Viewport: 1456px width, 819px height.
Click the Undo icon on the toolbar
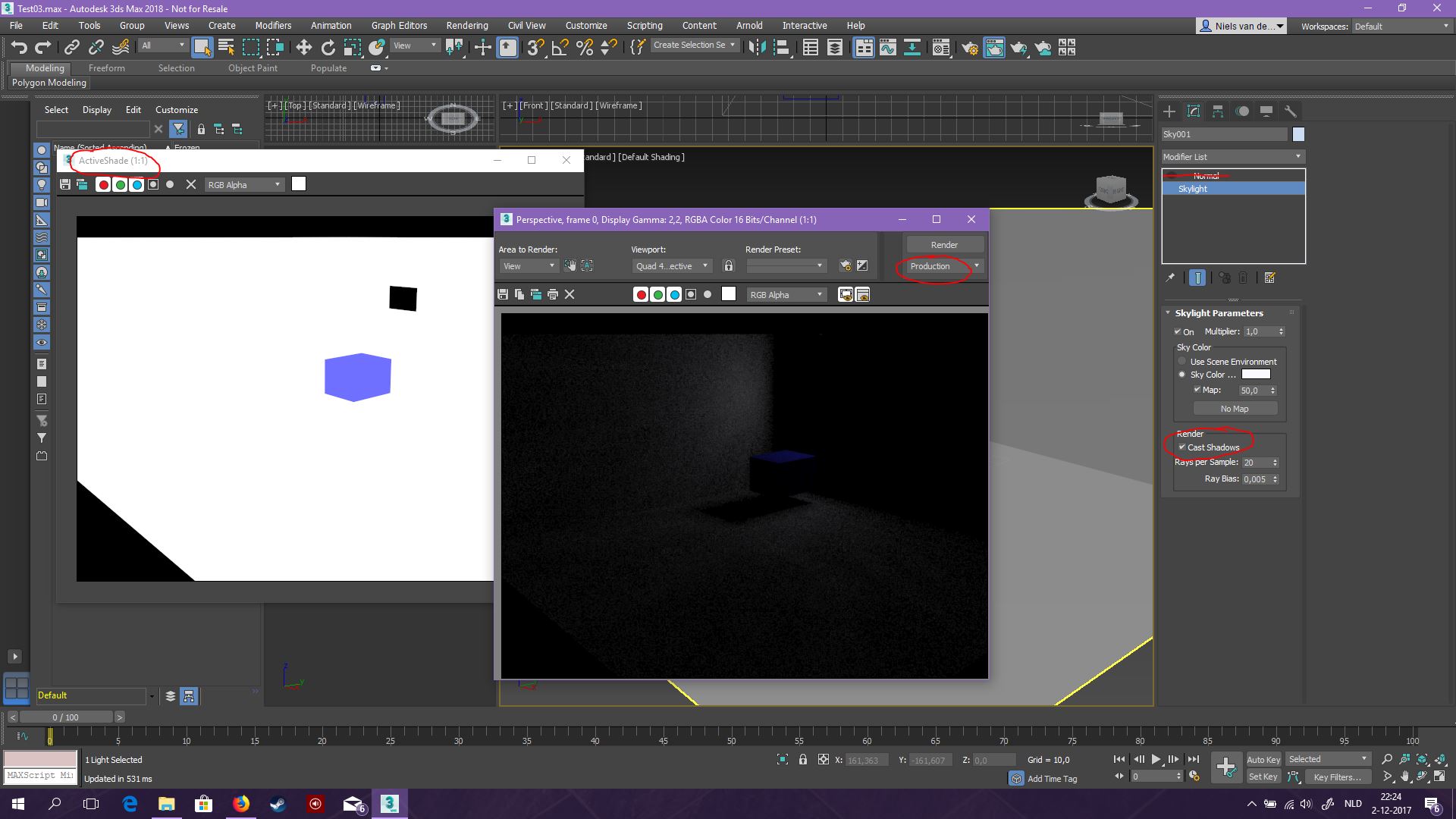[19, 47]
